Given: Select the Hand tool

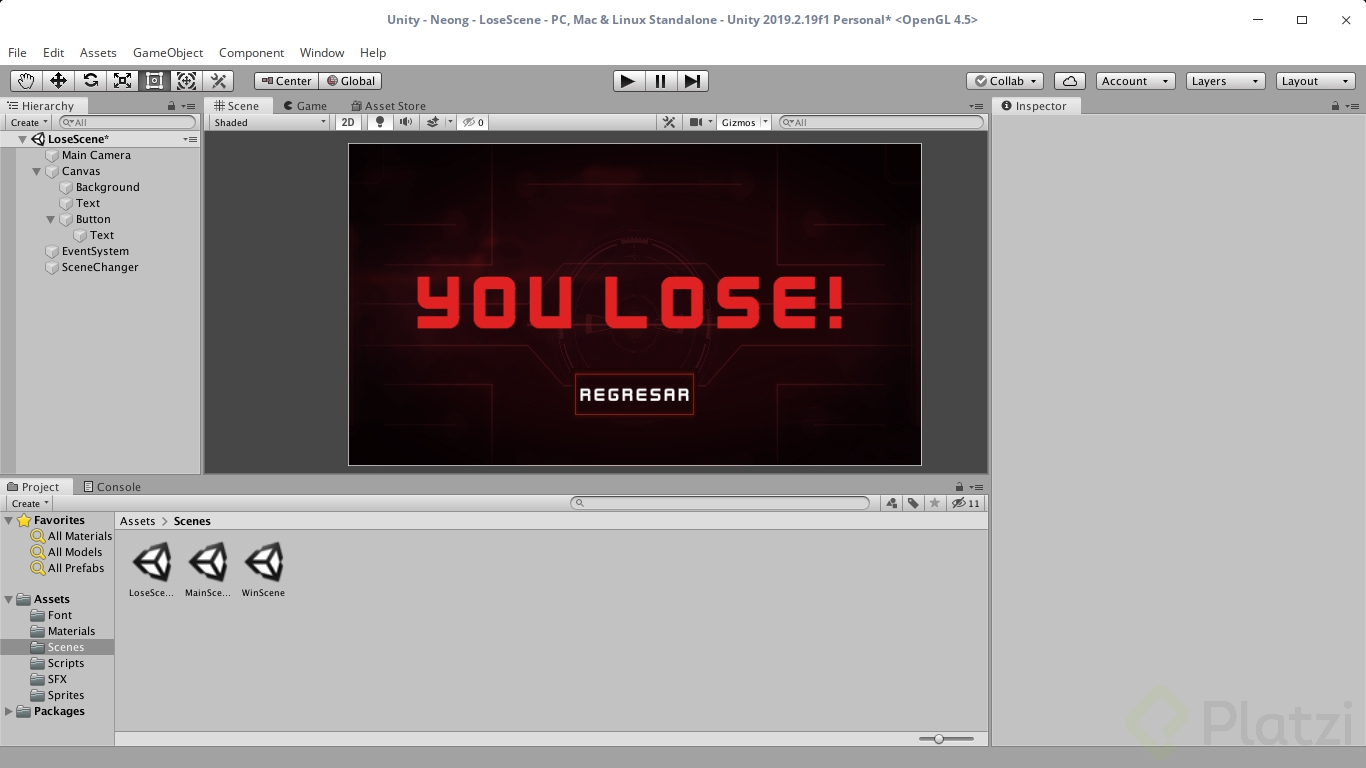Looking at the screenshot, I should pos(27,81).
